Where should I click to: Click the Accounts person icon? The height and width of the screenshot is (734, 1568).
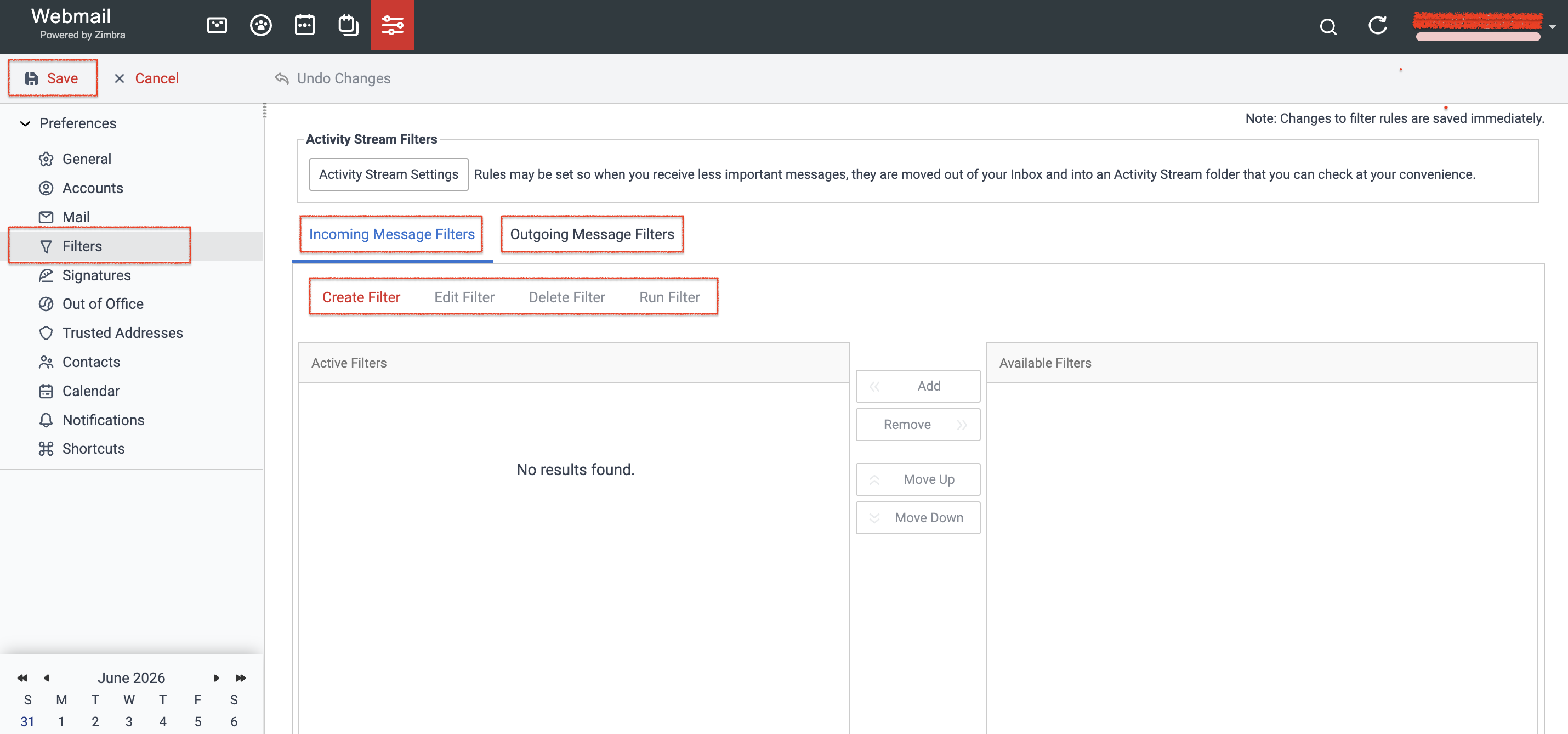coord(46,188)
